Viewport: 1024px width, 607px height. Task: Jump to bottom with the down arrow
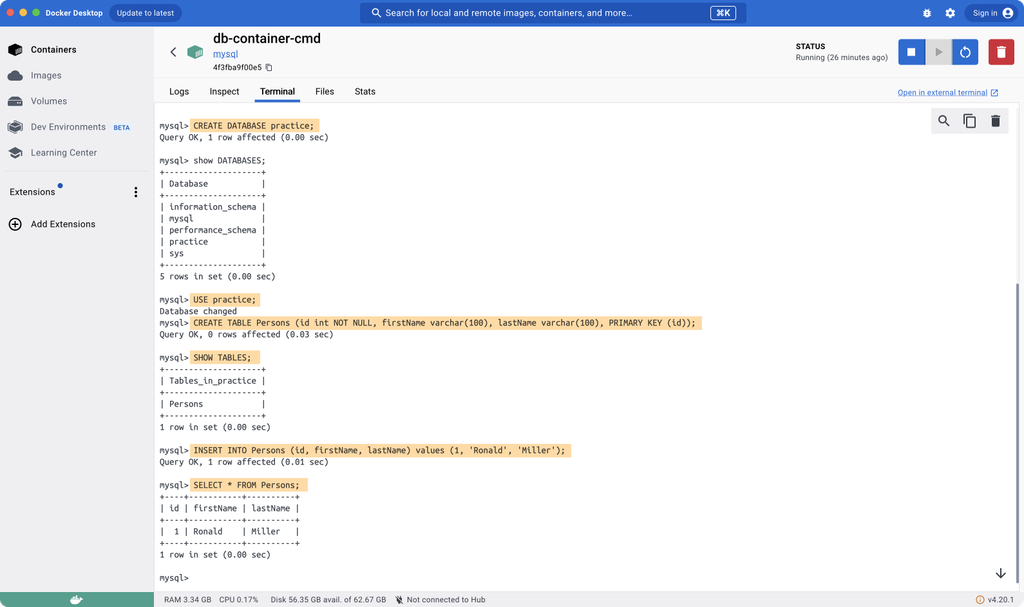pyautogui.click(x=1000, y=572)
